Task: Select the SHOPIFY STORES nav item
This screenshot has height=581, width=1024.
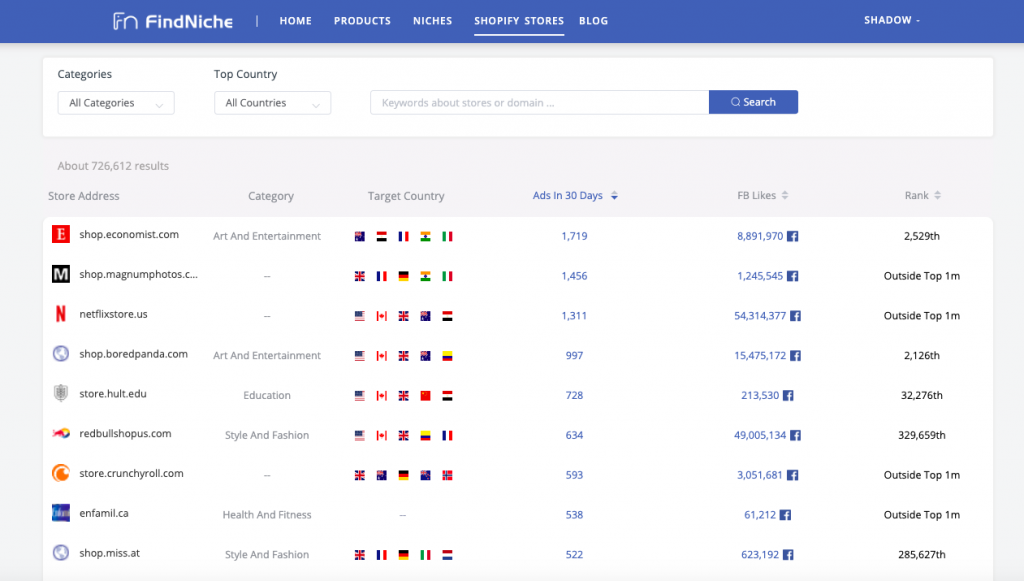Action: [519, 21]
